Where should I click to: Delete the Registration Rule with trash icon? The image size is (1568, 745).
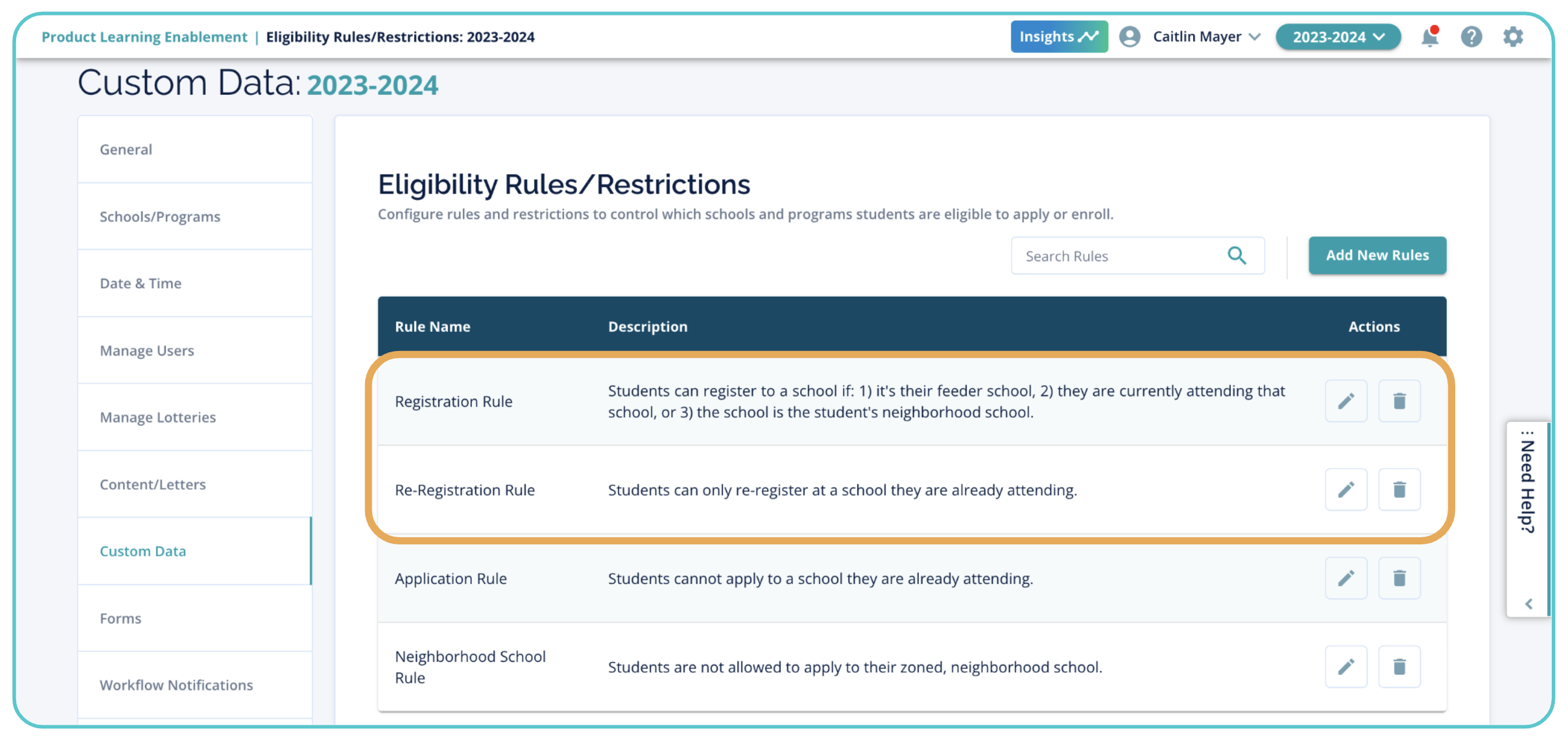coord(1398,401)
